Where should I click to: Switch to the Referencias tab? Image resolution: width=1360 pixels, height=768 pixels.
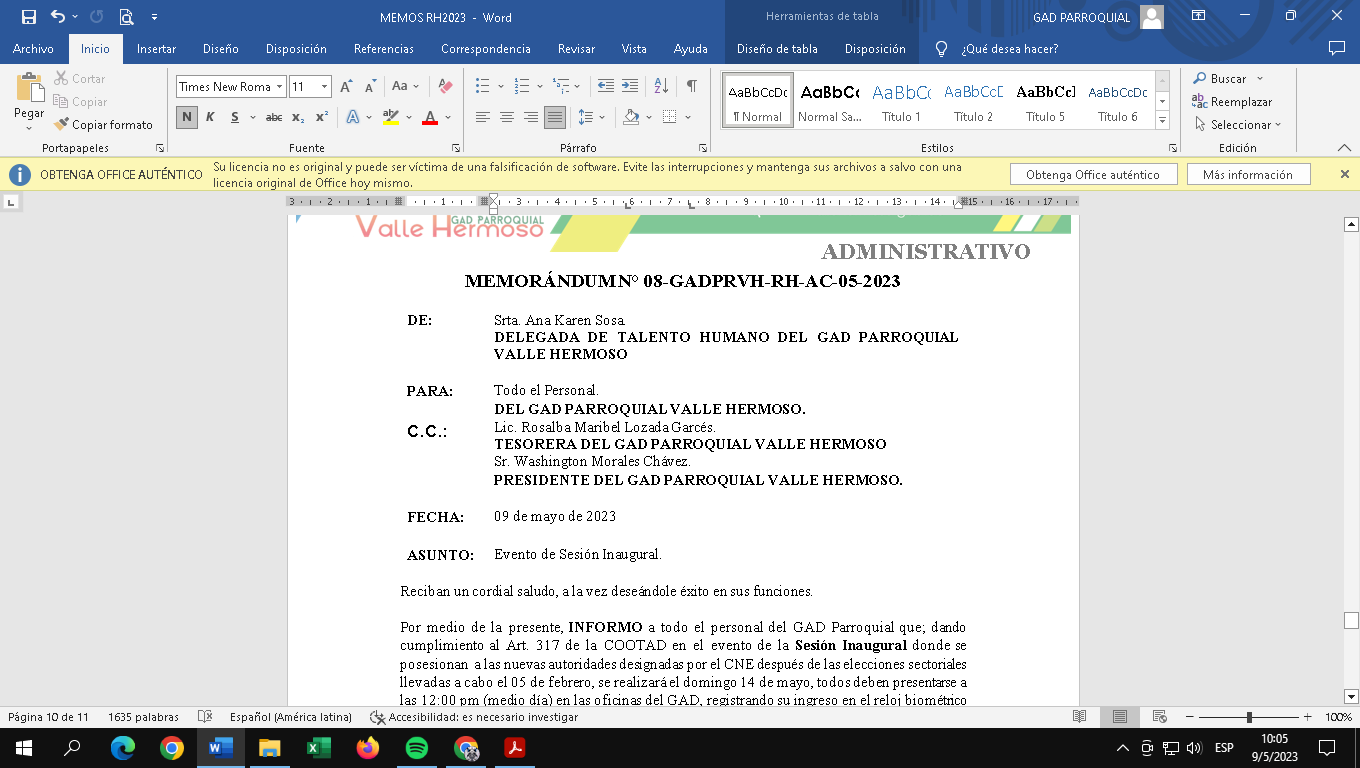click(x=383, y=49)
